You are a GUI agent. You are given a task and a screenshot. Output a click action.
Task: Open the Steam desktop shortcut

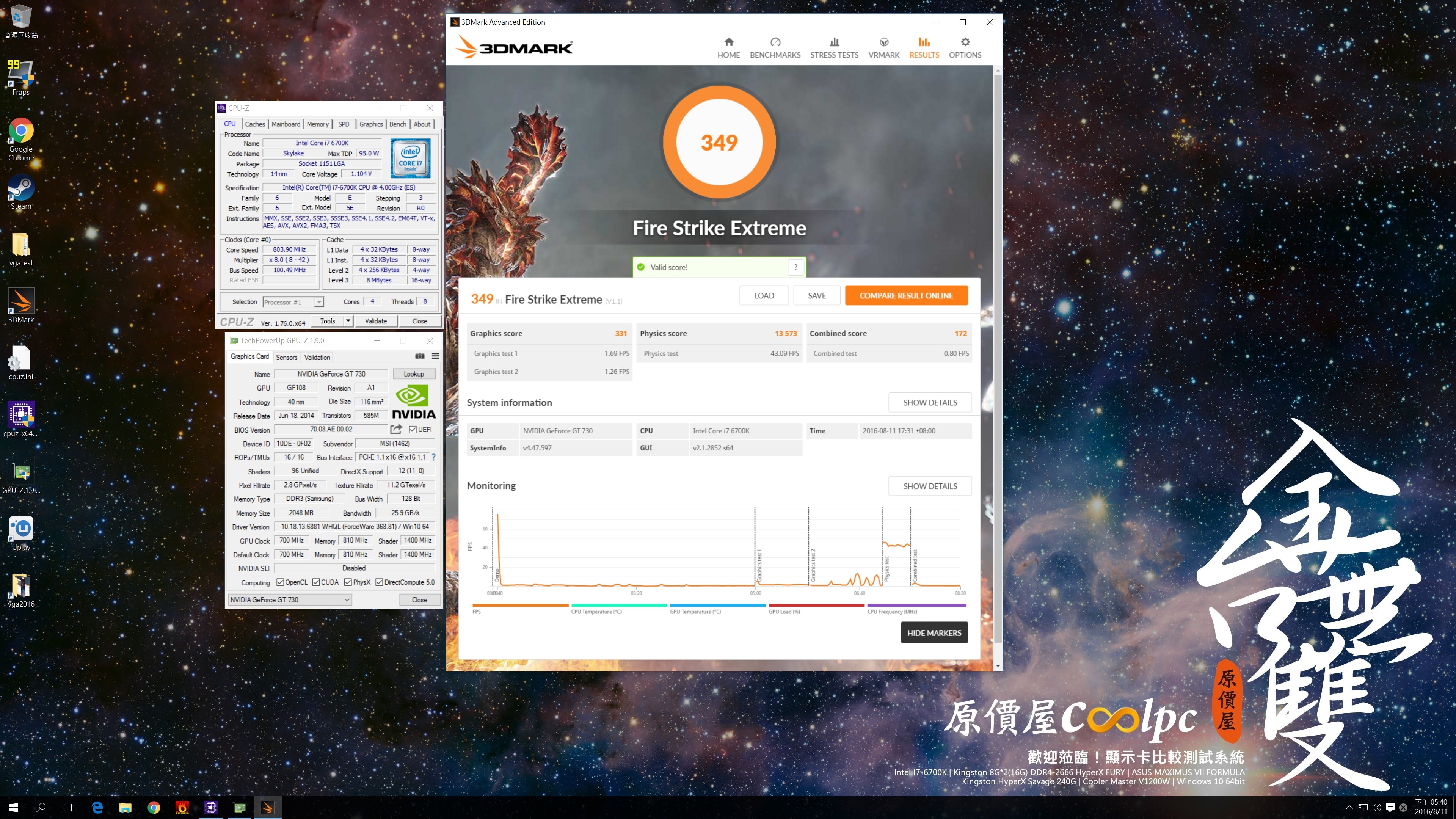coord(21,192)
